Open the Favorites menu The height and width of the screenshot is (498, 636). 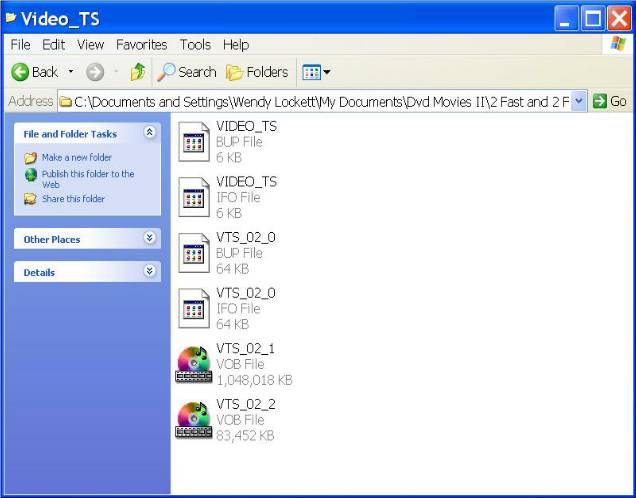pyautogui.click(x=142, y=45)
